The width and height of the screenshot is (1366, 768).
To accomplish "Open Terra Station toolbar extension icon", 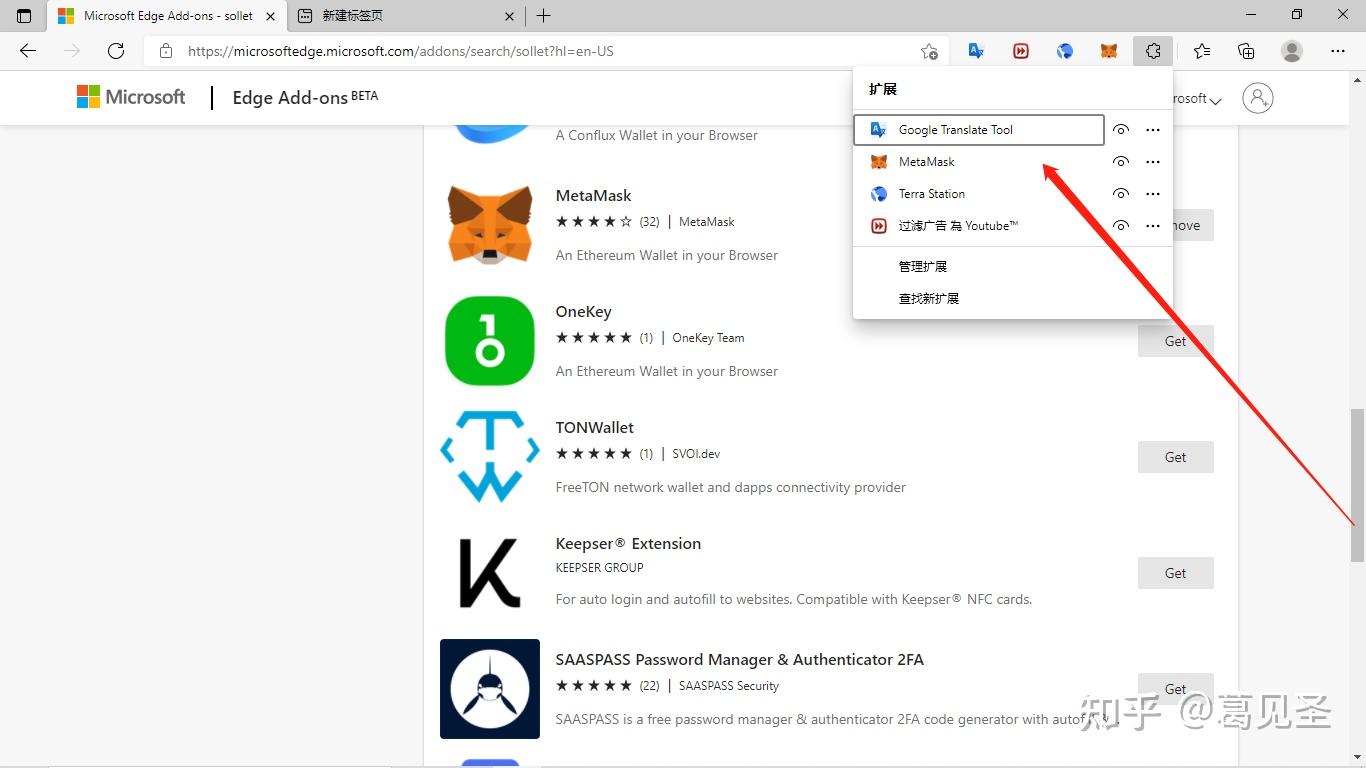I will pyautogui.click(x=1064, y=51).
